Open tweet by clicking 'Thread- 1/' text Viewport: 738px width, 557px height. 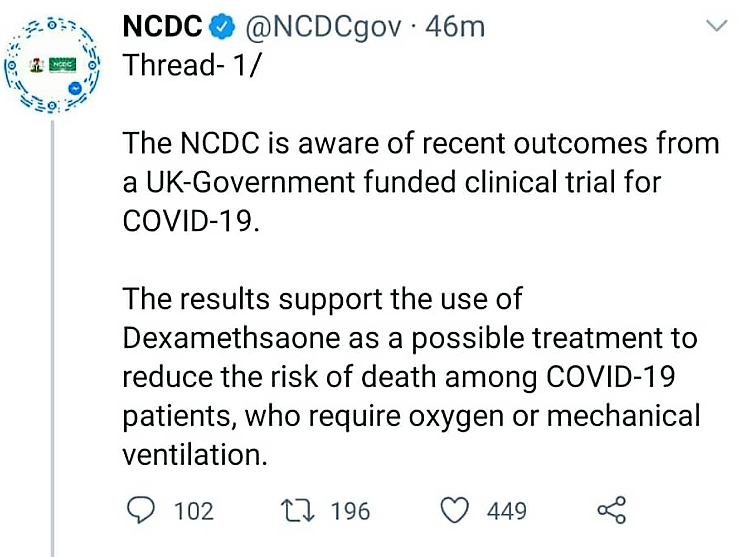191,65
